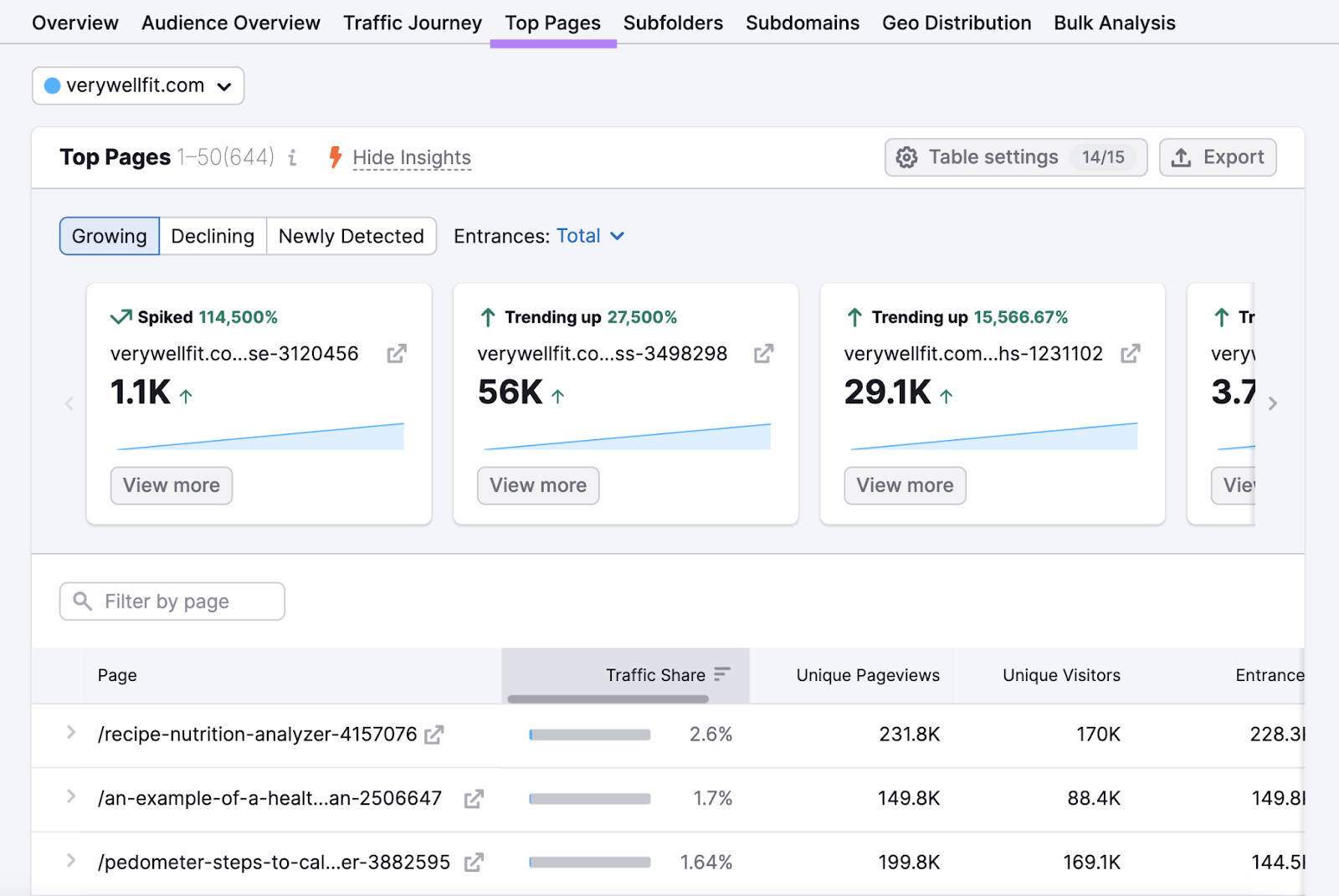Screen dimensions: 1339x896
Task: Open the recipe-nutrition-analyzer page externally
Action: (434, 734)
